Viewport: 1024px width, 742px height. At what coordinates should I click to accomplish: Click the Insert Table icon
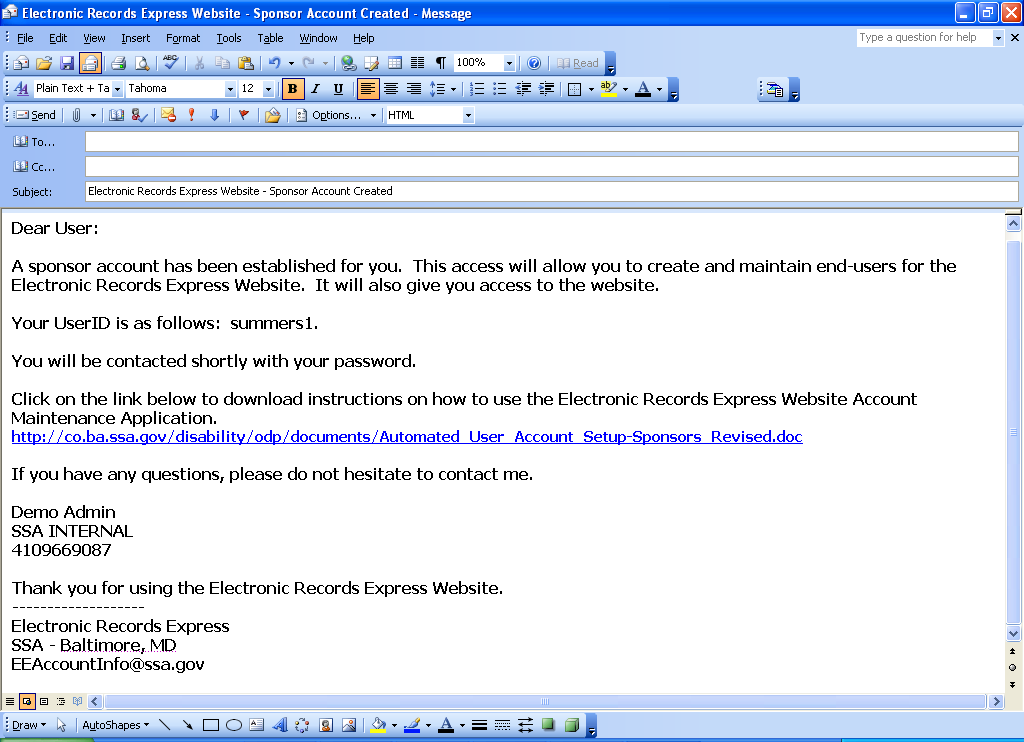[394, 63]
